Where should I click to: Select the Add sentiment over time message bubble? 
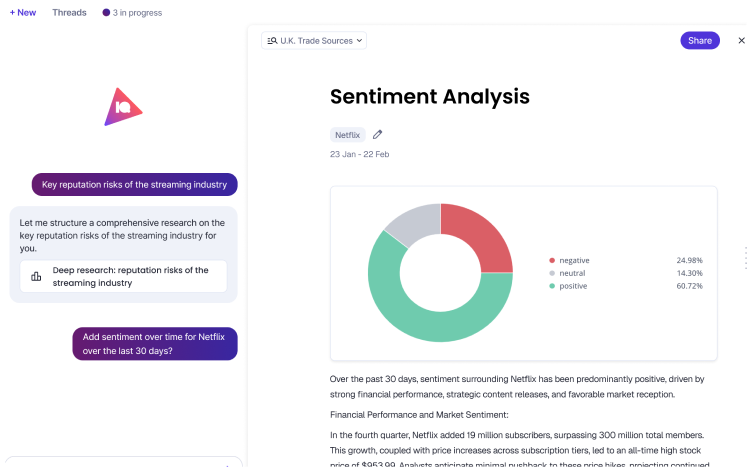[155, 344]
